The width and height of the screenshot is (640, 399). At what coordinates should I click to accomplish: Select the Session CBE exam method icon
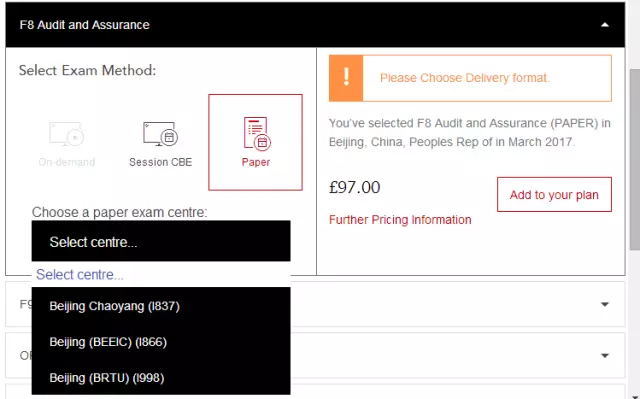point(160,134)
